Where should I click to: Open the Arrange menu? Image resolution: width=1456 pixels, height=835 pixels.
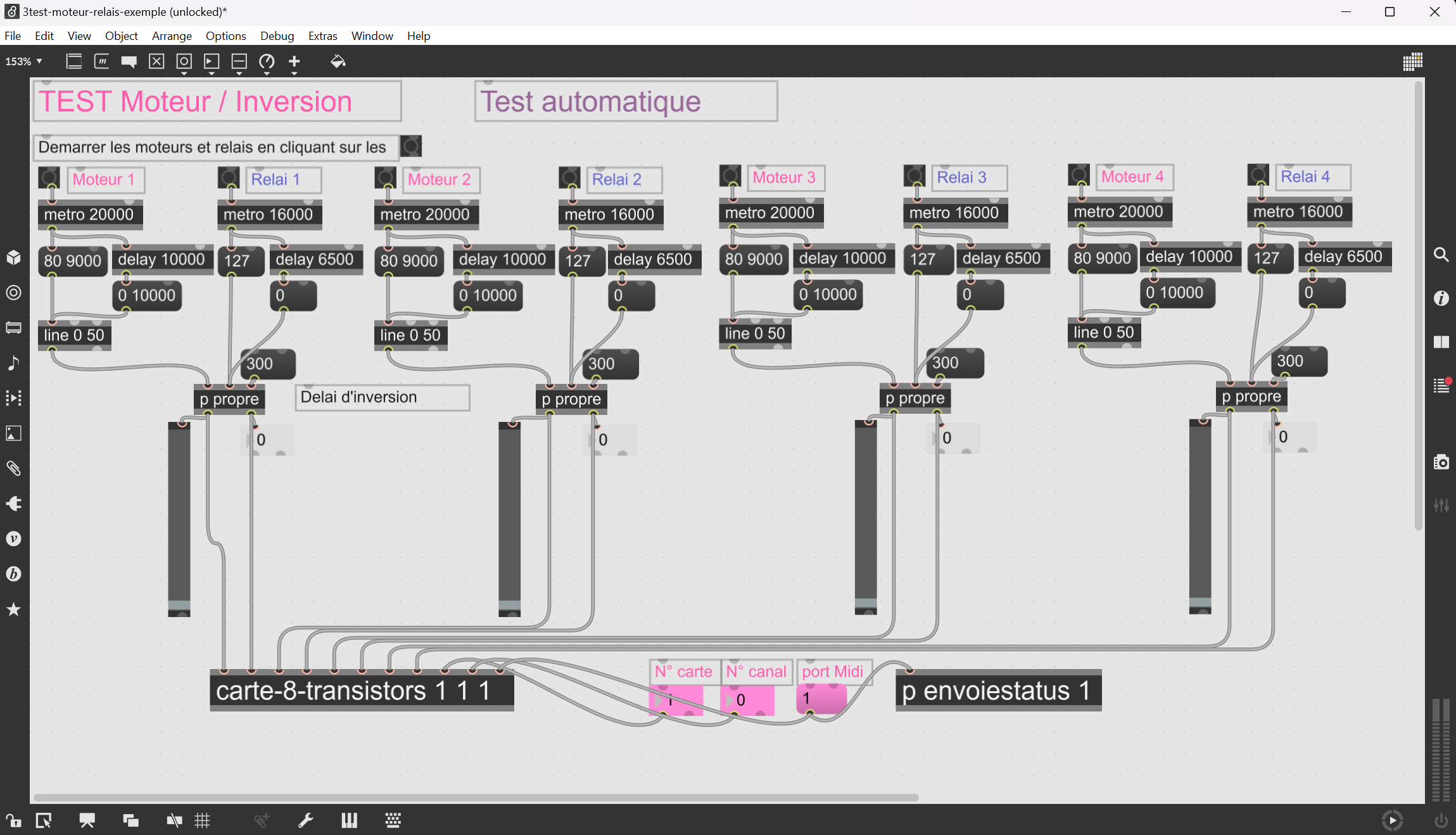point(172,36)
